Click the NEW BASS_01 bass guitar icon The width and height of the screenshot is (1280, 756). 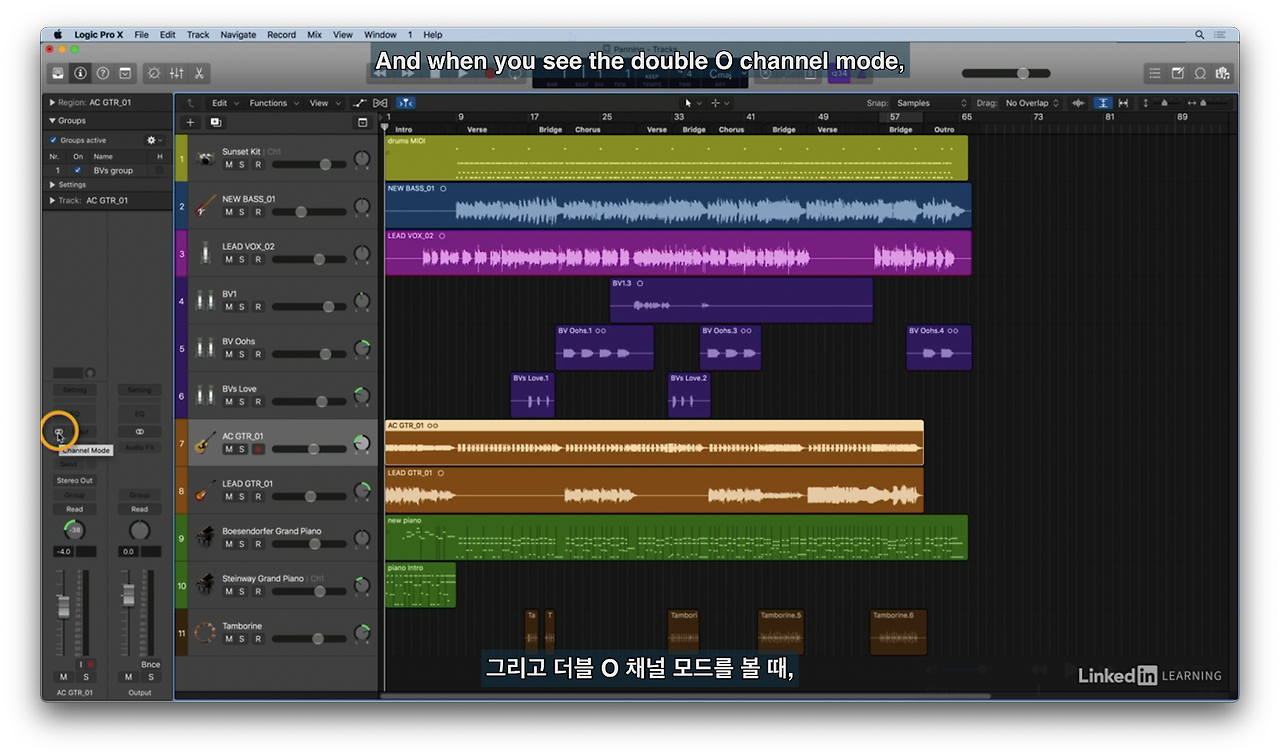click(x=205, y=206)
